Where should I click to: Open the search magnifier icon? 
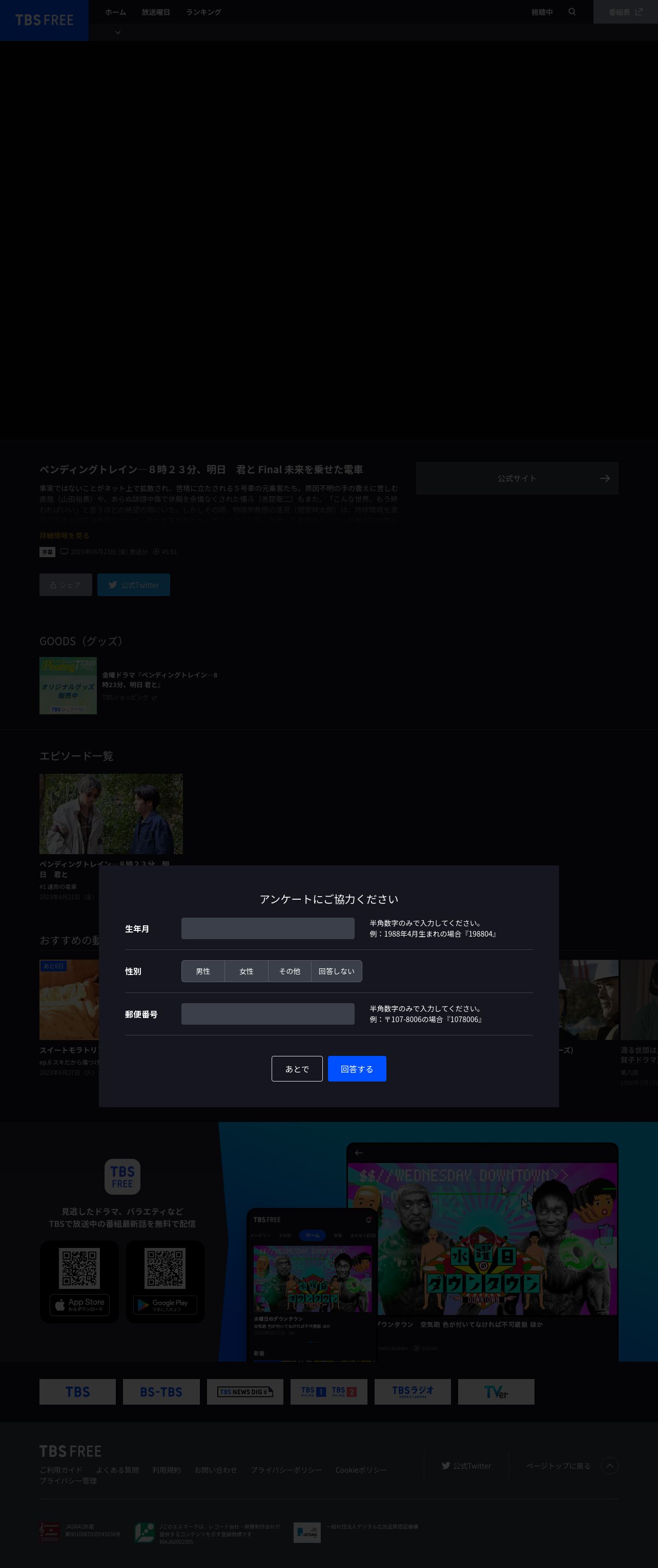(572, 12)
